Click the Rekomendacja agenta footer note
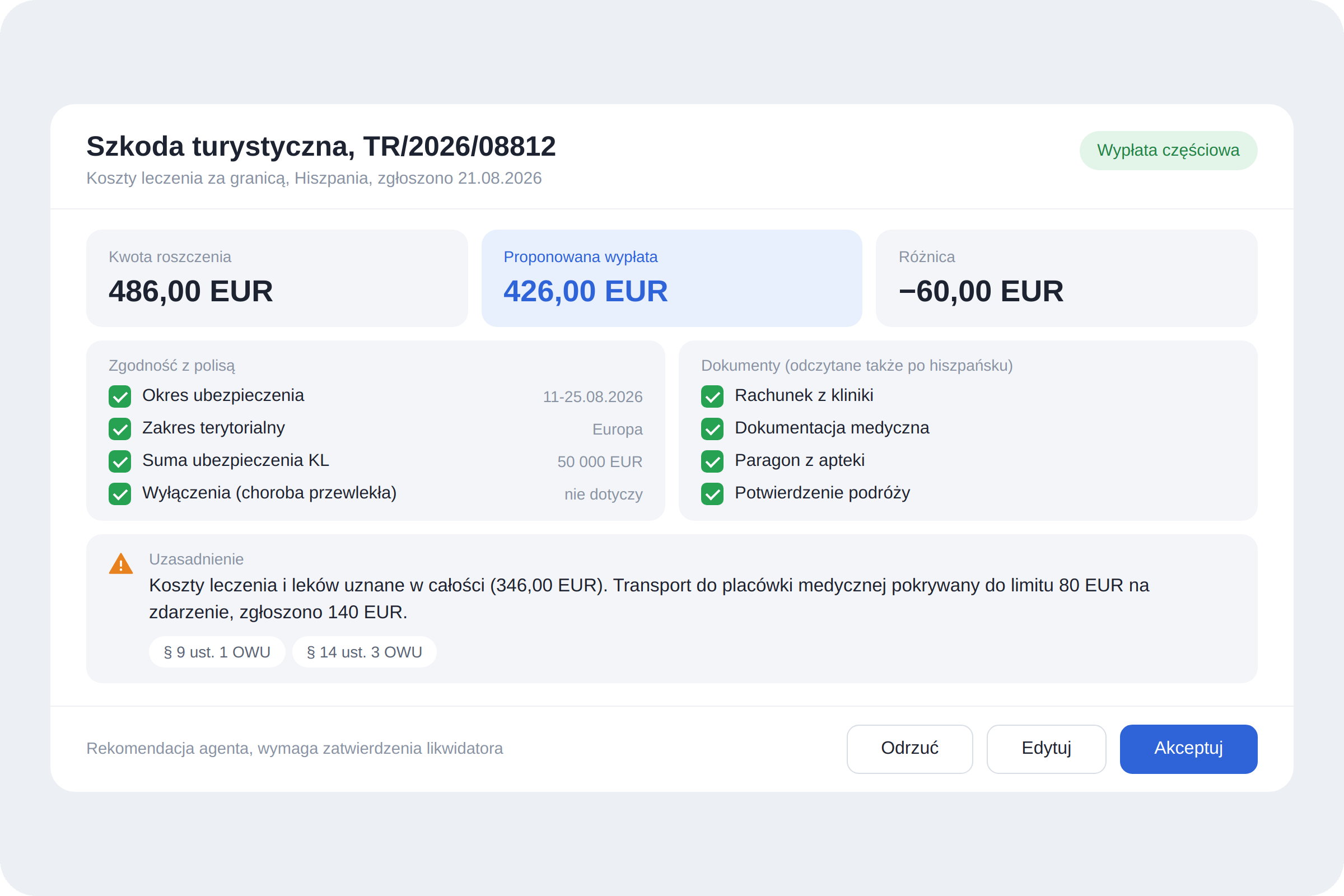This screenshot has width=1344, height=896. 295,749
